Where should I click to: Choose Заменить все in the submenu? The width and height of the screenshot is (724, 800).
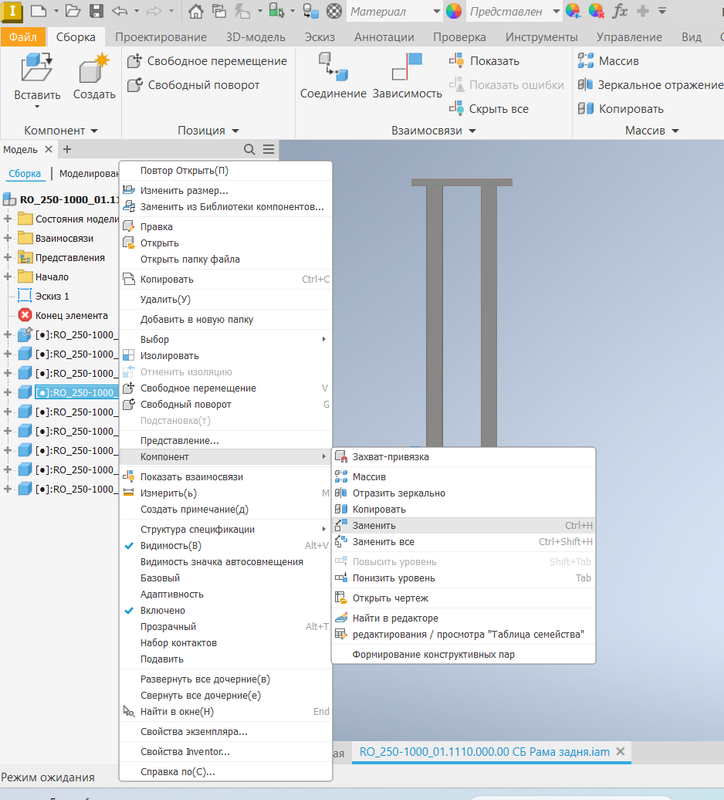(x=463, y=542)
